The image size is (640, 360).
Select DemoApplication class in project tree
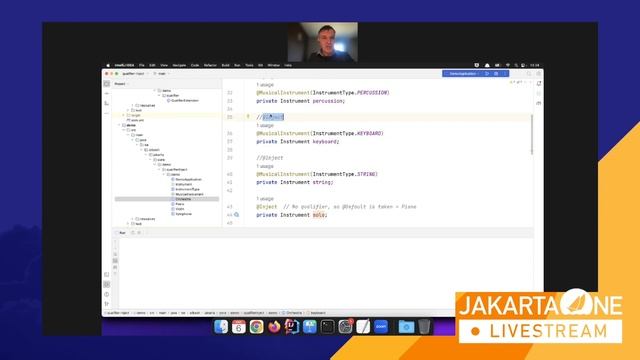click(188, 179)
